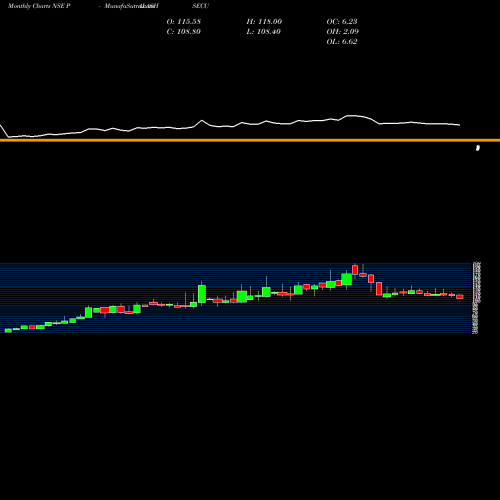Click the "OC: 6.23" value
The height and width of the screenshot is (500, 500).
pyautogui.click(x=342, y=21)
